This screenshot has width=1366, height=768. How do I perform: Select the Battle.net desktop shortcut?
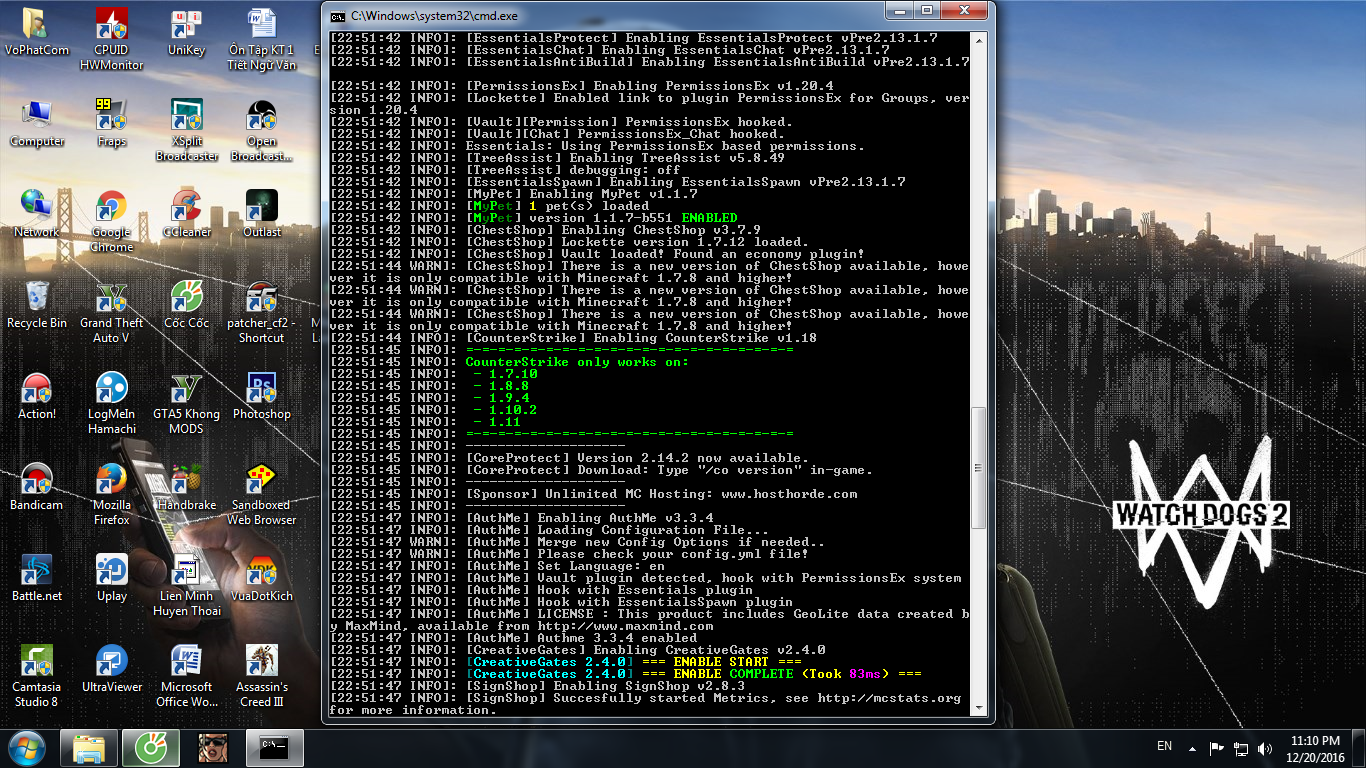tap(37, 572)
